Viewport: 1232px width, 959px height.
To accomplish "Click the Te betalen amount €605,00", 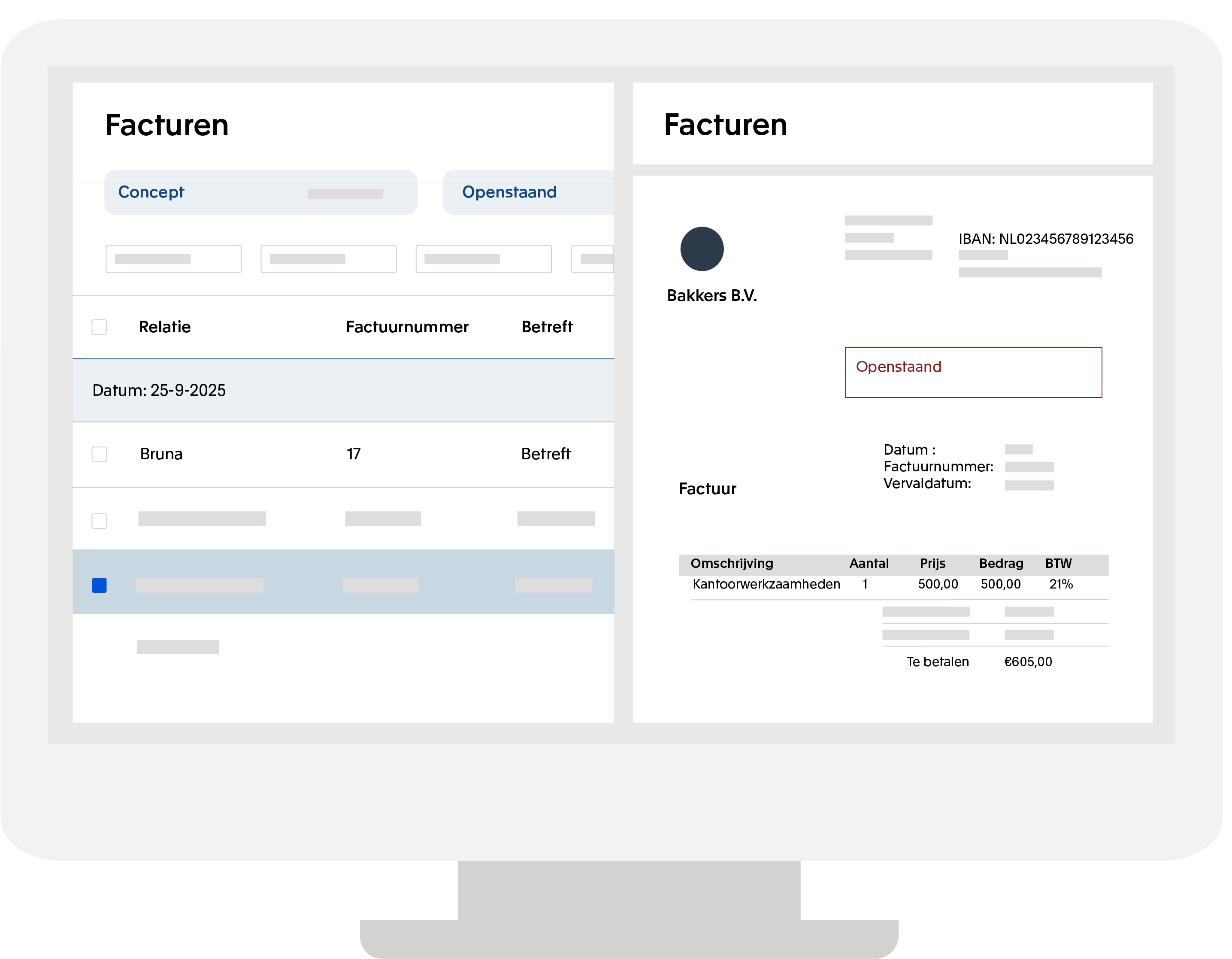I will point(1028,661).
